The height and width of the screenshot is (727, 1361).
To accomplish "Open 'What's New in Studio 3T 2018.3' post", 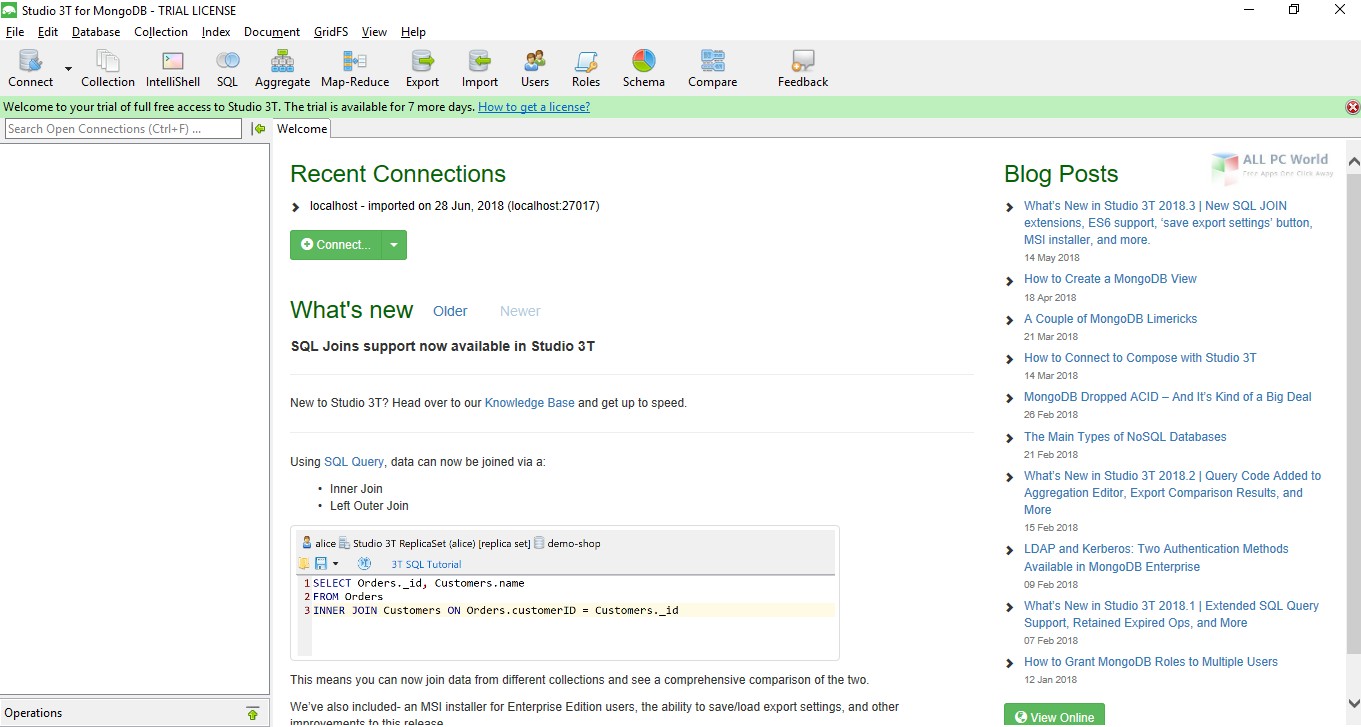I will coord(1168,223).
